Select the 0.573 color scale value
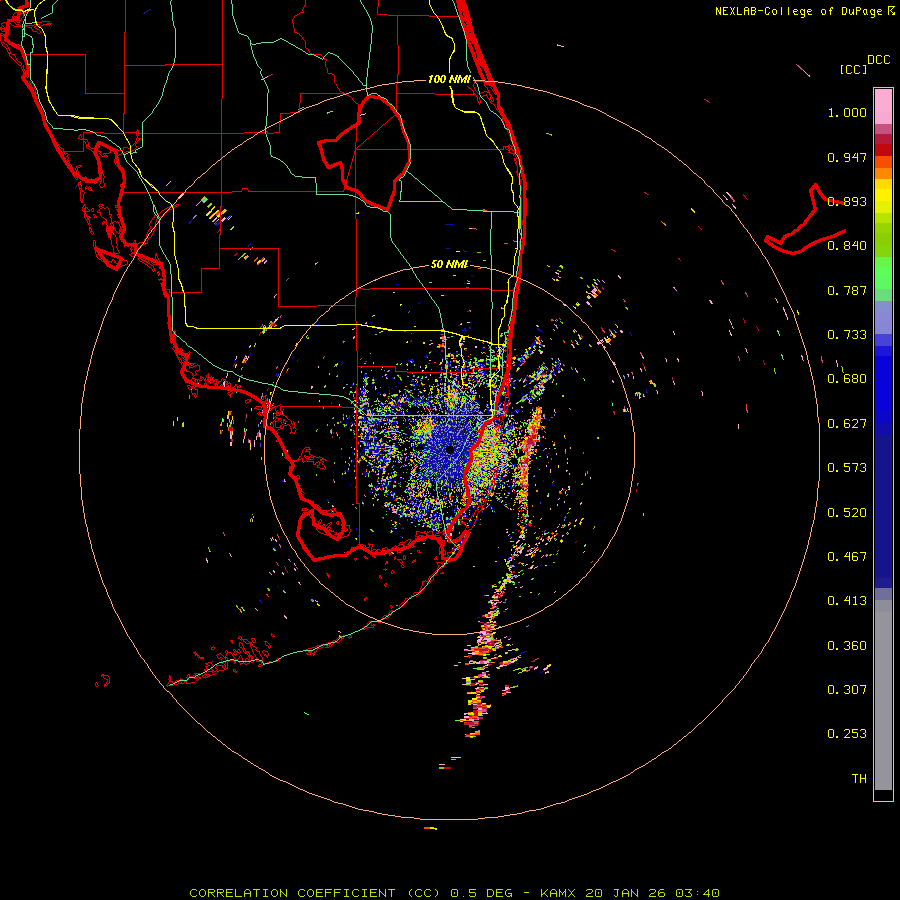 tap(847, 468)
